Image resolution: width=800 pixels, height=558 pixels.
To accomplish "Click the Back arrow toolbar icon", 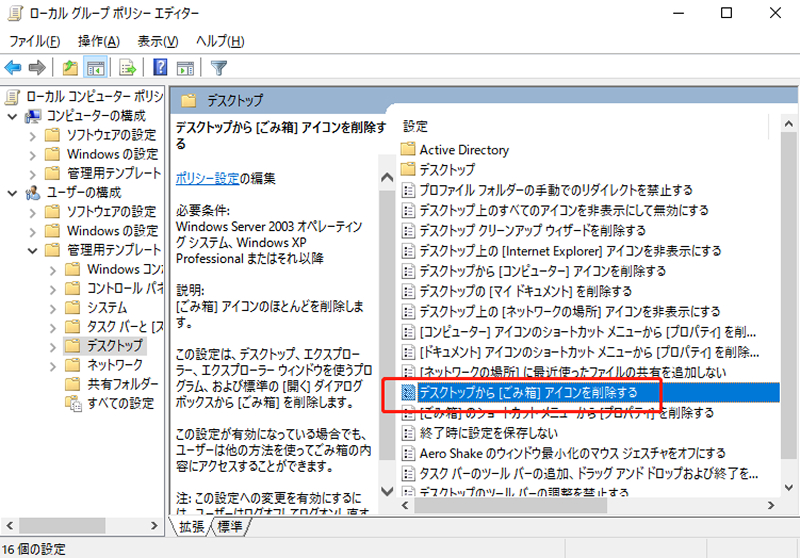I will tap(13, 67).
